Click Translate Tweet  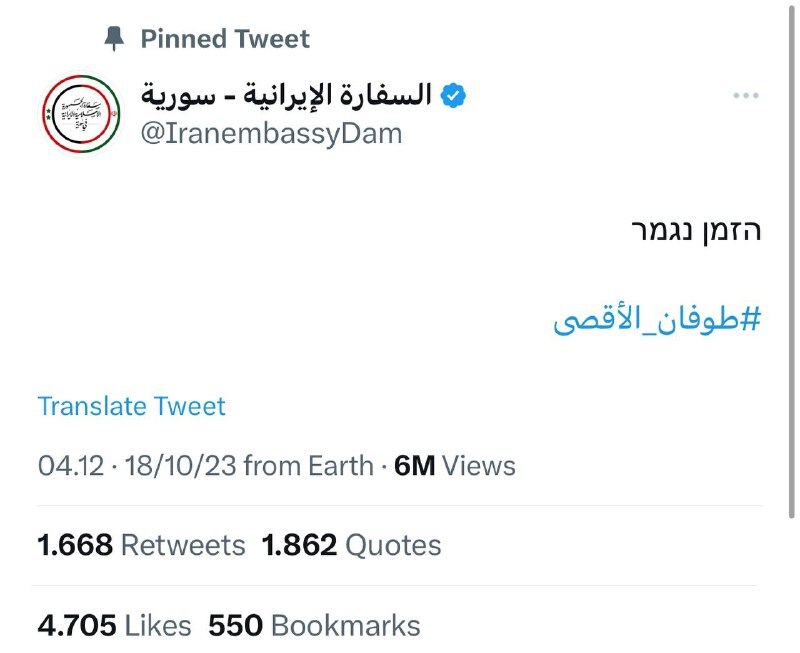(132, 406)
